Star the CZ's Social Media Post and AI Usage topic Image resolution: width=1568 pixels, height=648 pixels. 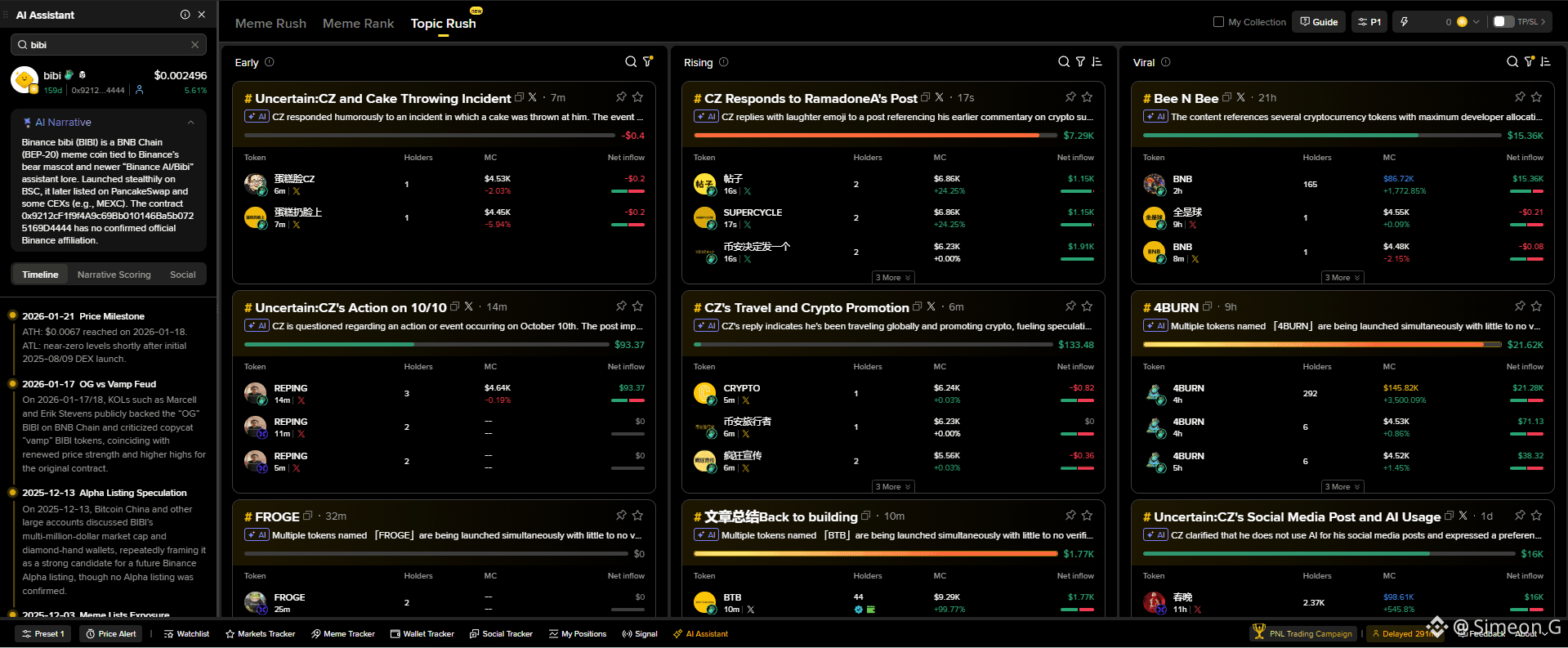point(1536,516)
